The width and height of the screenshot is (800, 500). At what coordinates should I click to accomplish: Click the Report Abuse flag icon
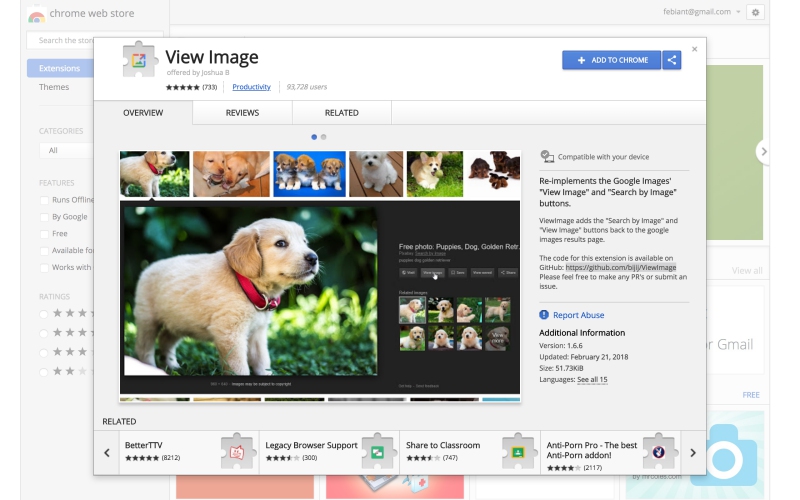pos(545,315)
